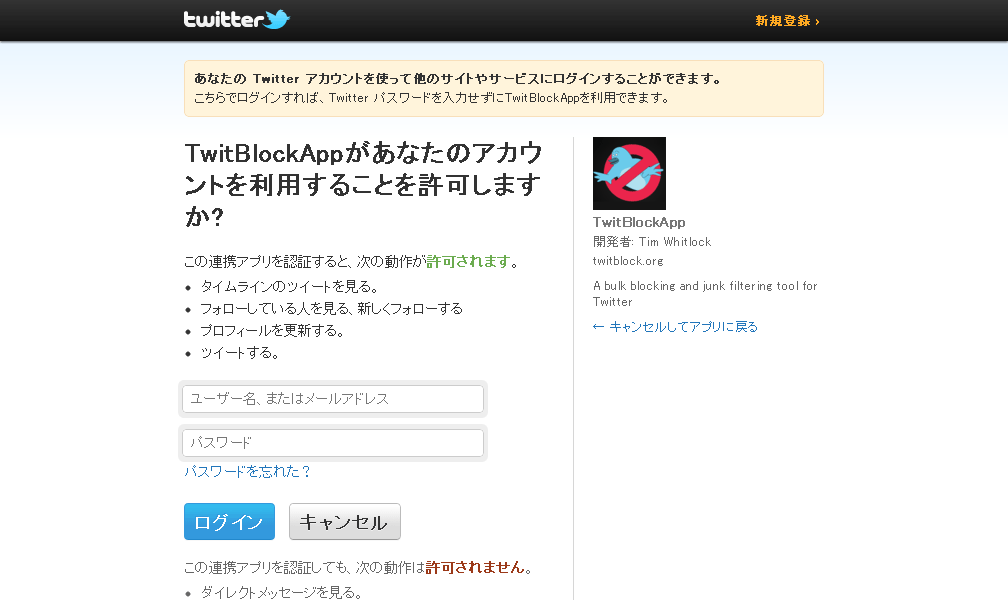Click キャンセルしてアプリに戻る link
The width and height of the screenshot is (1008, 600).
coord(683,327)
